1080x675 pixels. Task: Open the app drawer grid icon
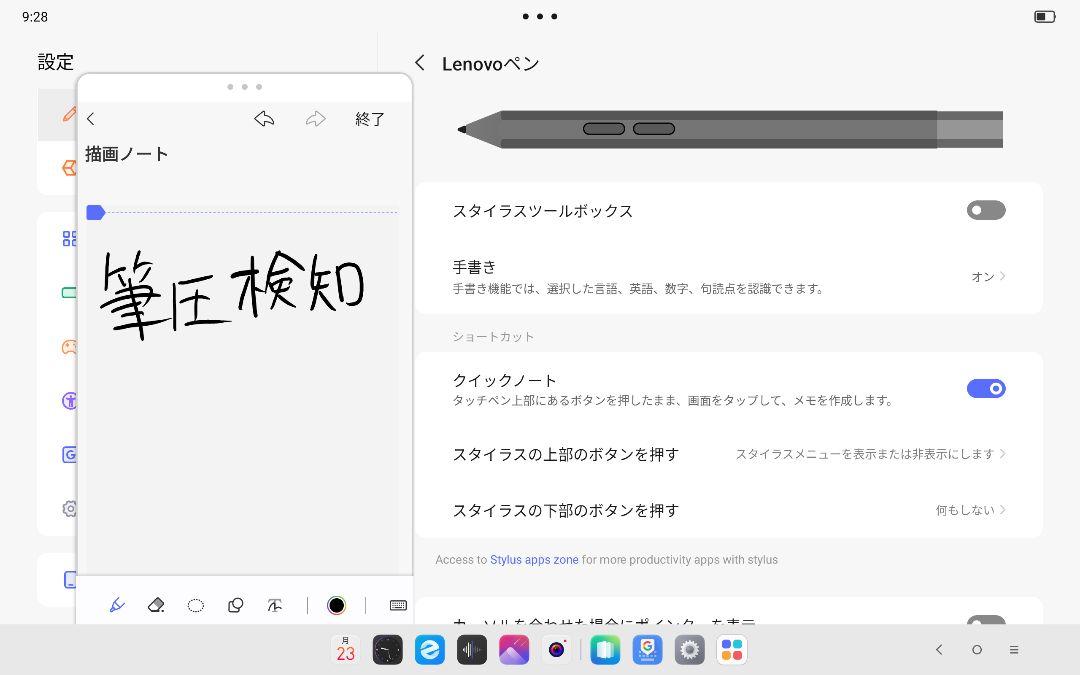tap(731, 650)
